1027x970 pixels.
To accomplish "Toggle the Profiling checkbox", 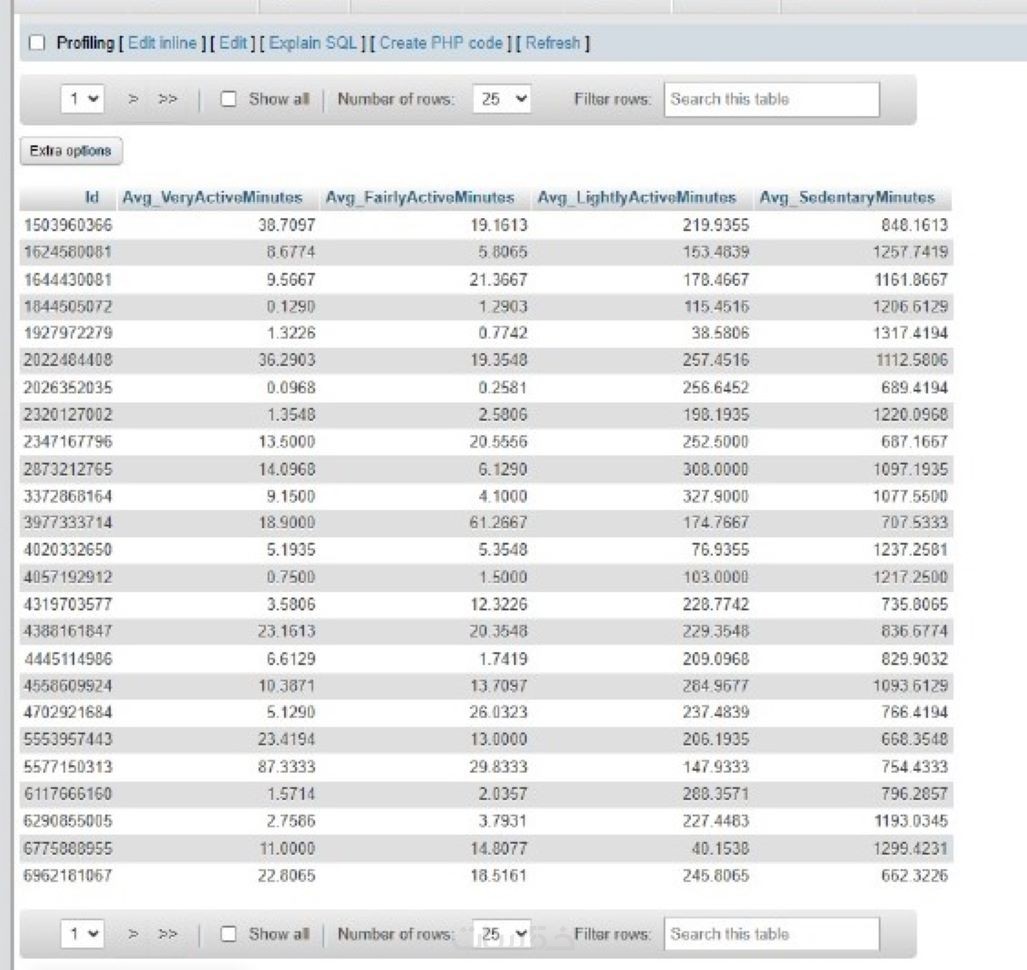I will tap(37, 43).
